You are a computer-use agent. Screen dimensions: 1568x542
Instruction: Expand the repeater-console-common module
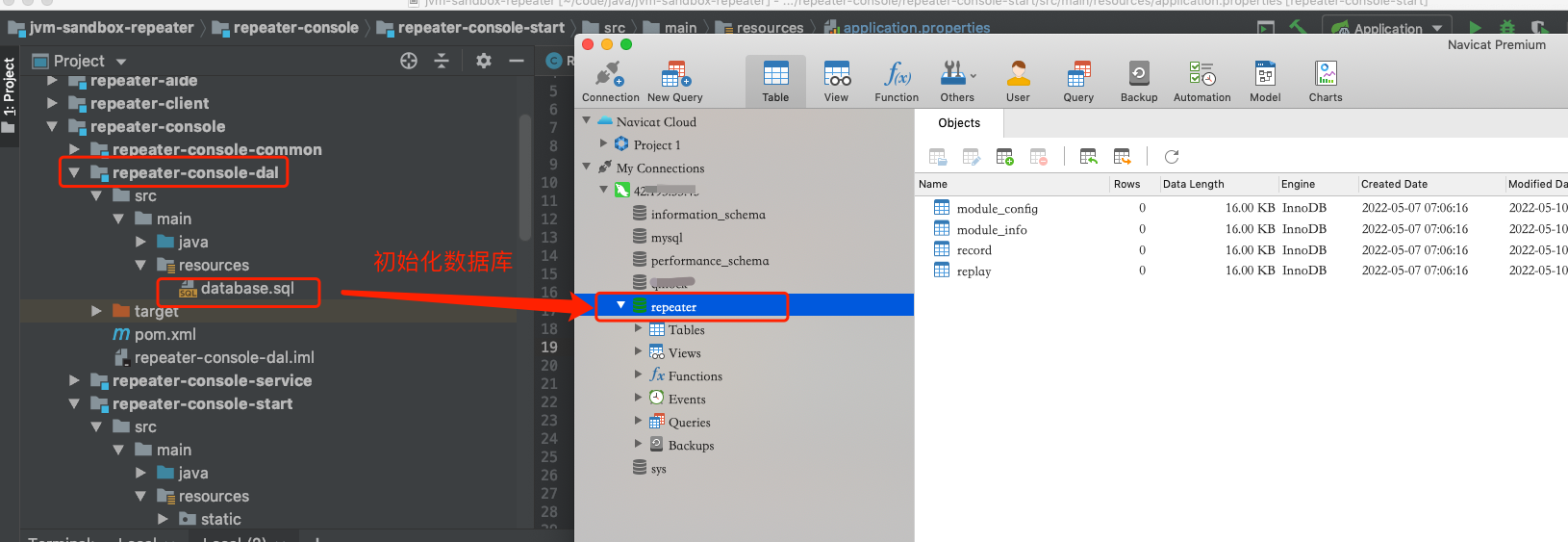pyautogui.click(x=74, y=149)
